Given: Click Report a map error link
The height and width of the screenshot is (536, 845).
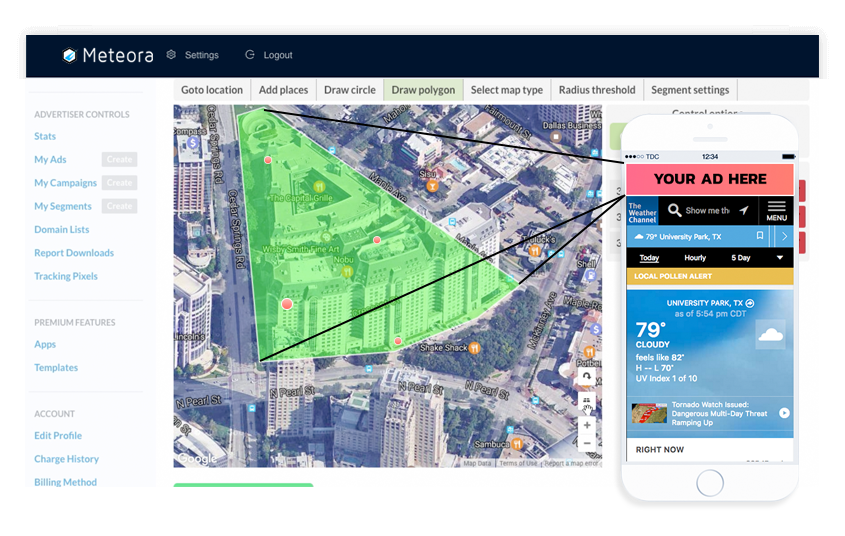Looking at the screenshot, I should tap(571, 463).
